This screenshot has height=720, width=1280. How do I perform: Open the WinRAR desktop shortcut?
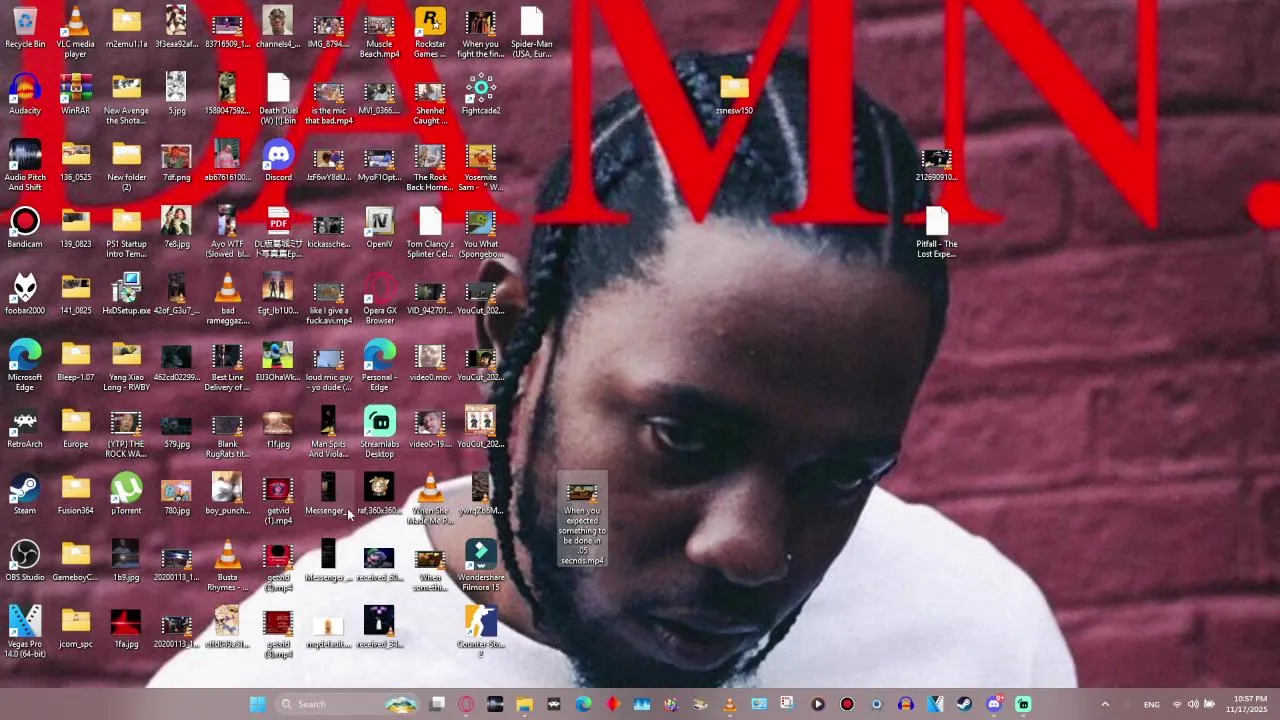click(x=76, y=95)
